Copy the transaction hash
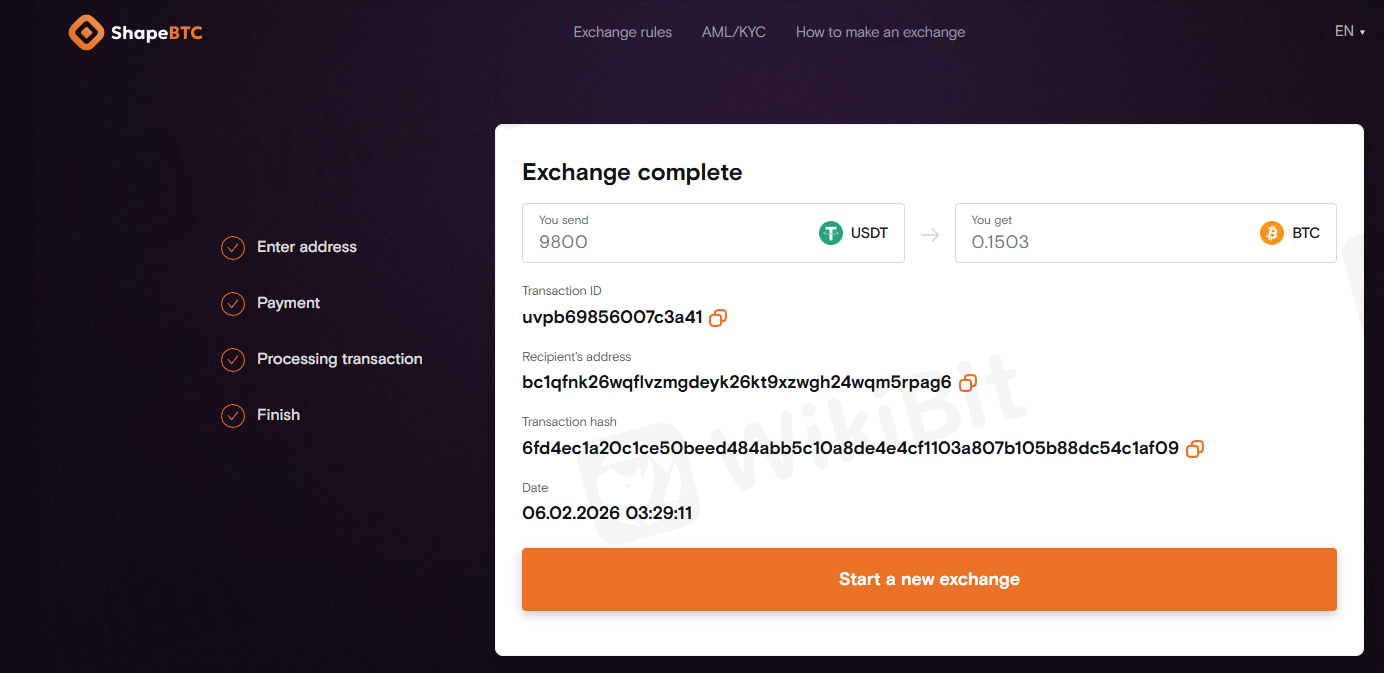This screenshot has height=673, width=1384. pyautogui.click(x=1195, y=449)
